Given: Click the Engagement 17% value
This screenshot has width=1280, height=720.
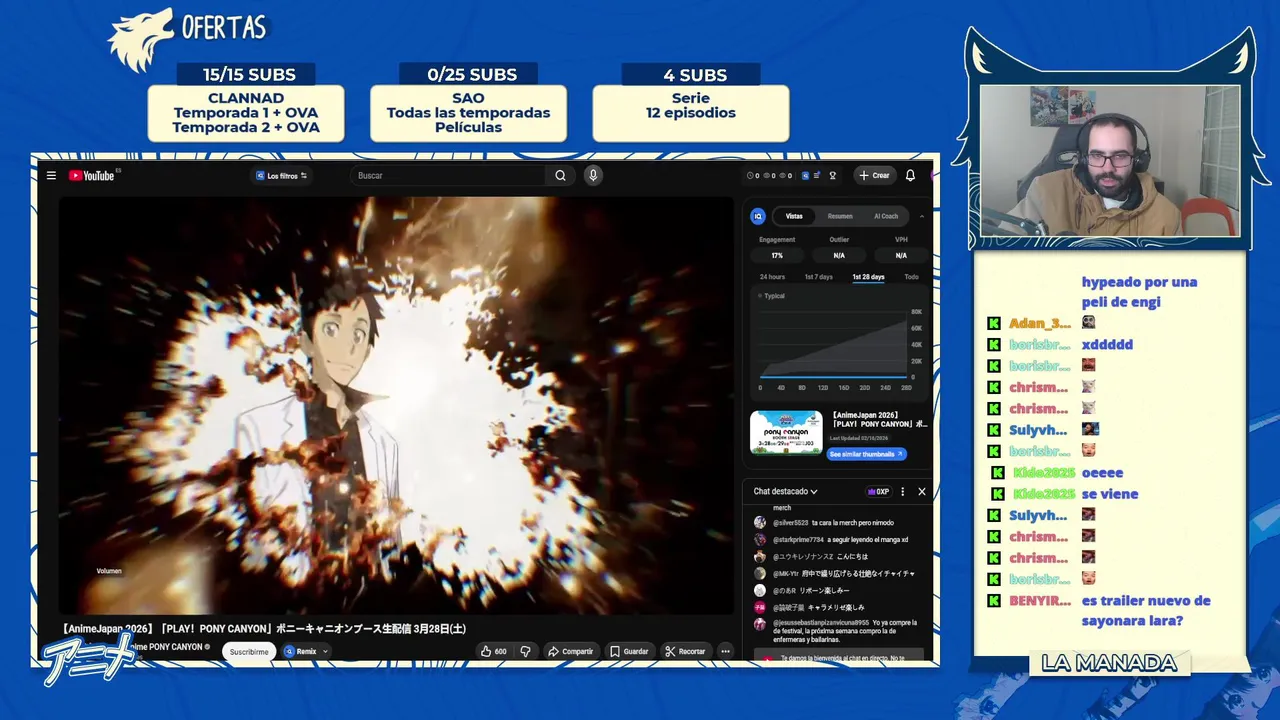Looking at the screenshot, I should (777, 256).
